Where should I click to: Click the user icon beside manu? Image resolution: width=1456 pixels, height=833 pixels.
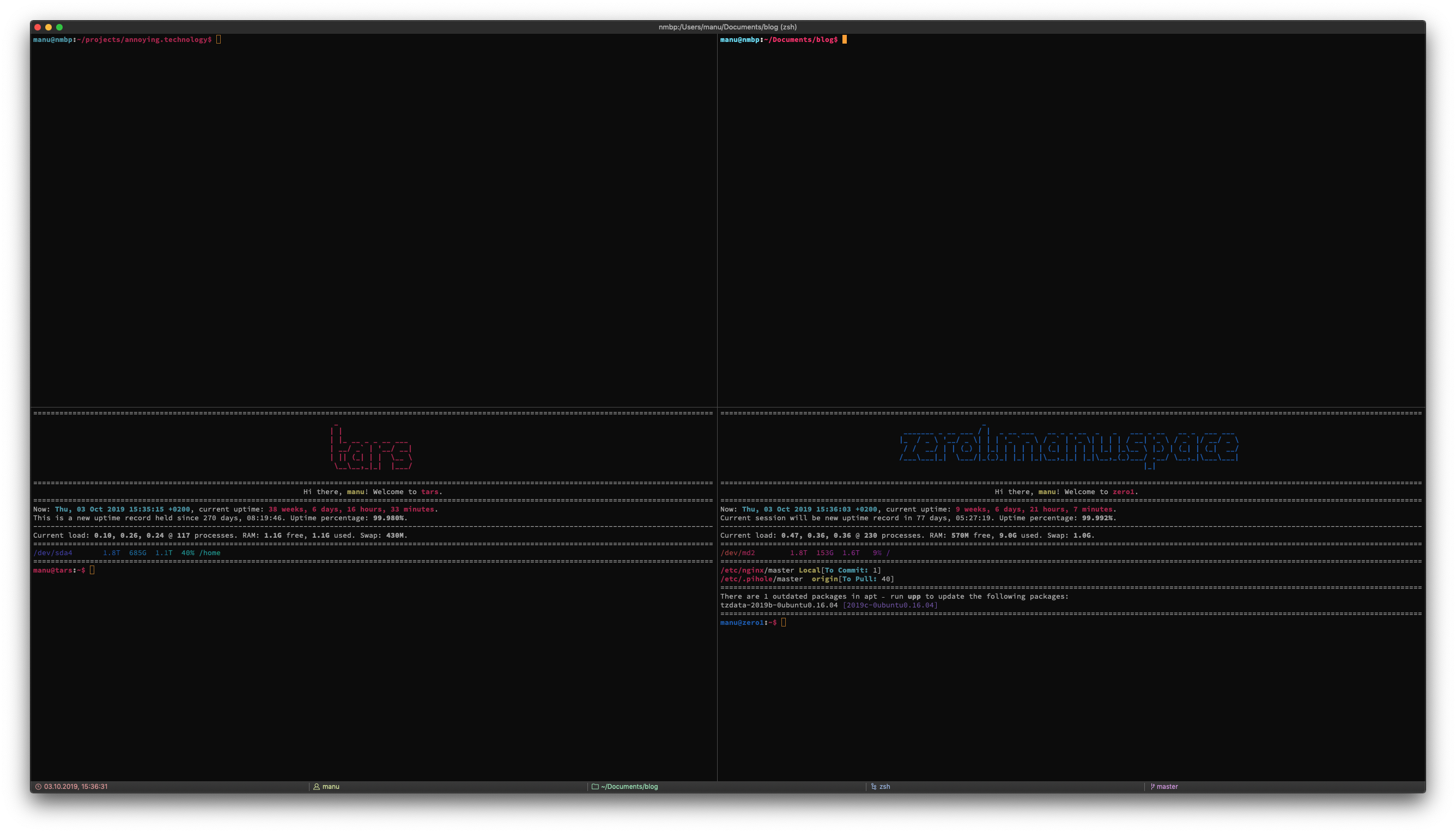click(x=317, y=787)
